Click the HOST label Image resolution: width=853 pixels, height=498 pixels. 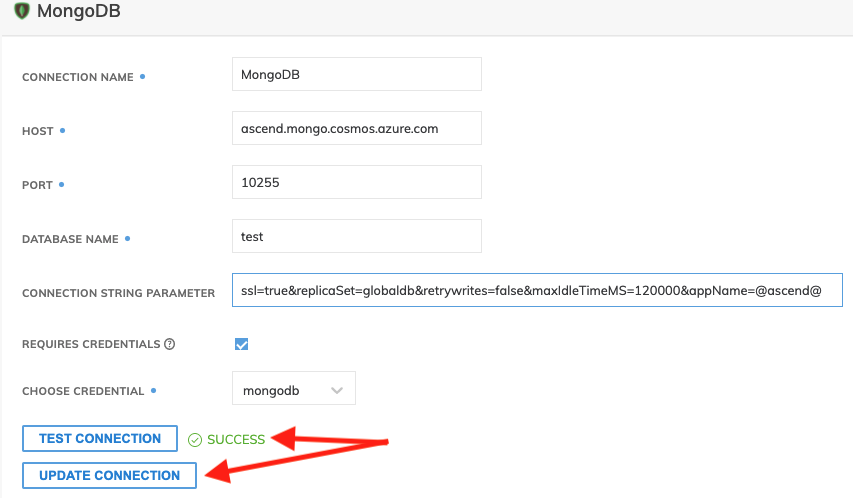tap(38, 131)
